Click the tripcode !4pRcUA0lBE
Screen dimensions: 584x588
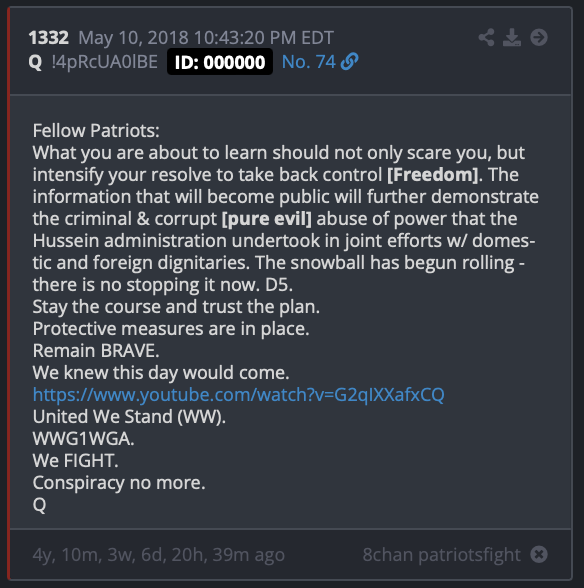[x=105, y=62]
